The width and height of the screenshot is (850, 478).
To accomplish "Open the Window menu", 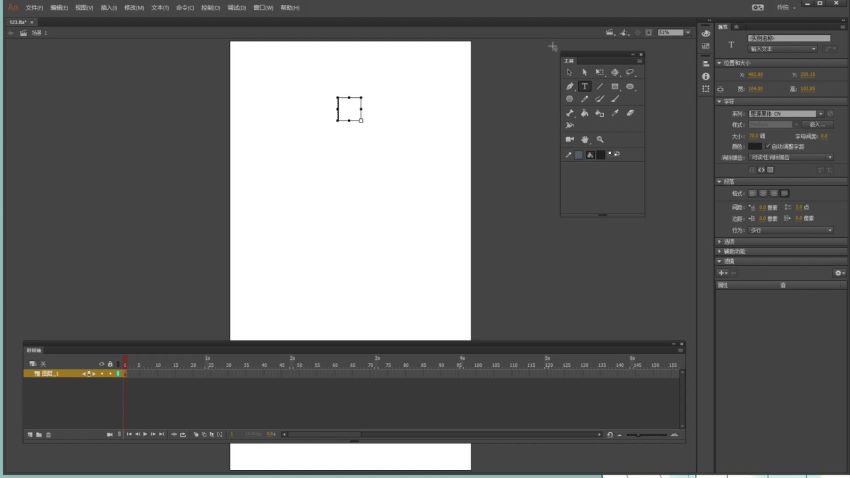I will pos(263,8).
